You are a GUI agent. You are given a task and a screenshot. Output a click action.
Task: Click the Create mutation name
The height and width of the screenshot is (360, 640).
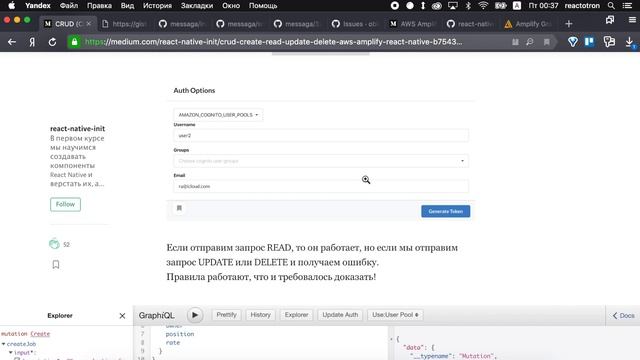coord(40,334)
